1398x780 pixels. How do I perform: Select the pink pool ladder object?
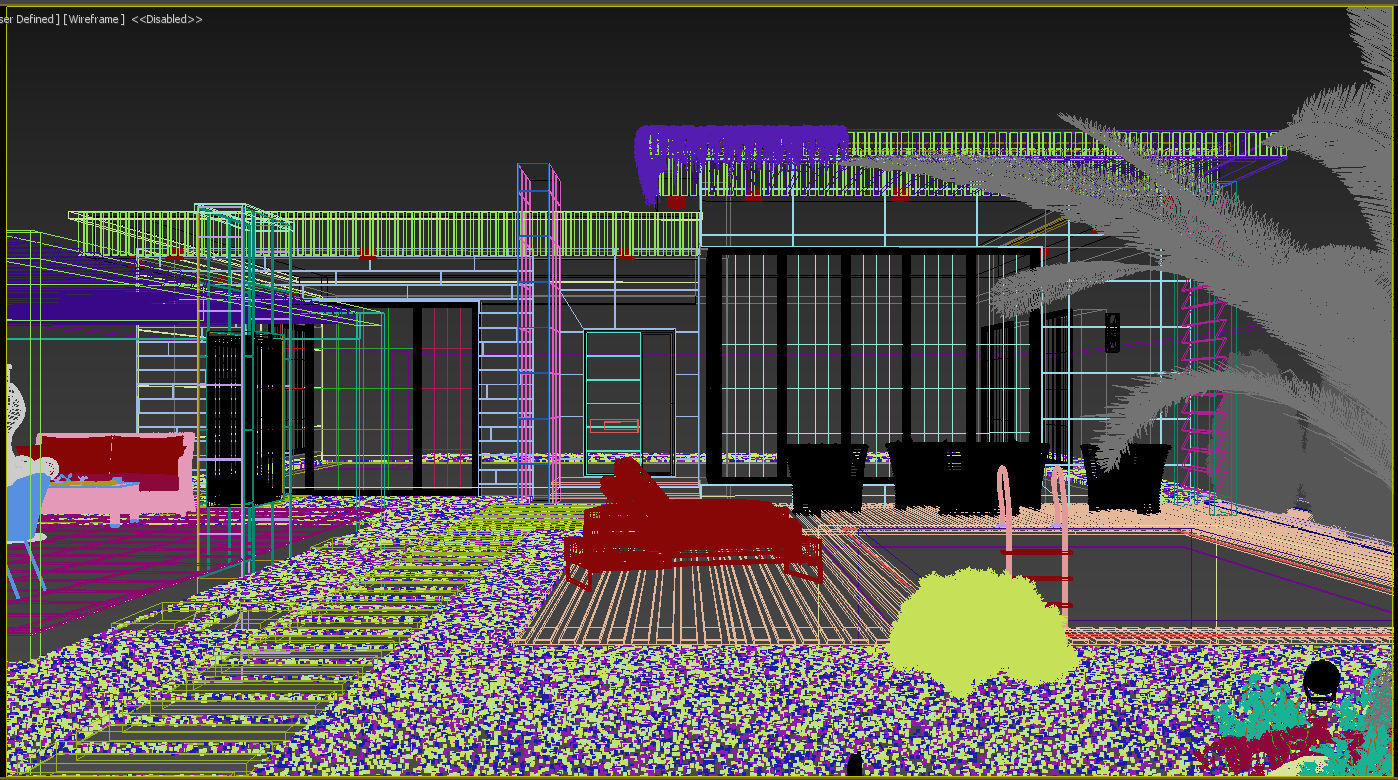(x=1035, y=537)
